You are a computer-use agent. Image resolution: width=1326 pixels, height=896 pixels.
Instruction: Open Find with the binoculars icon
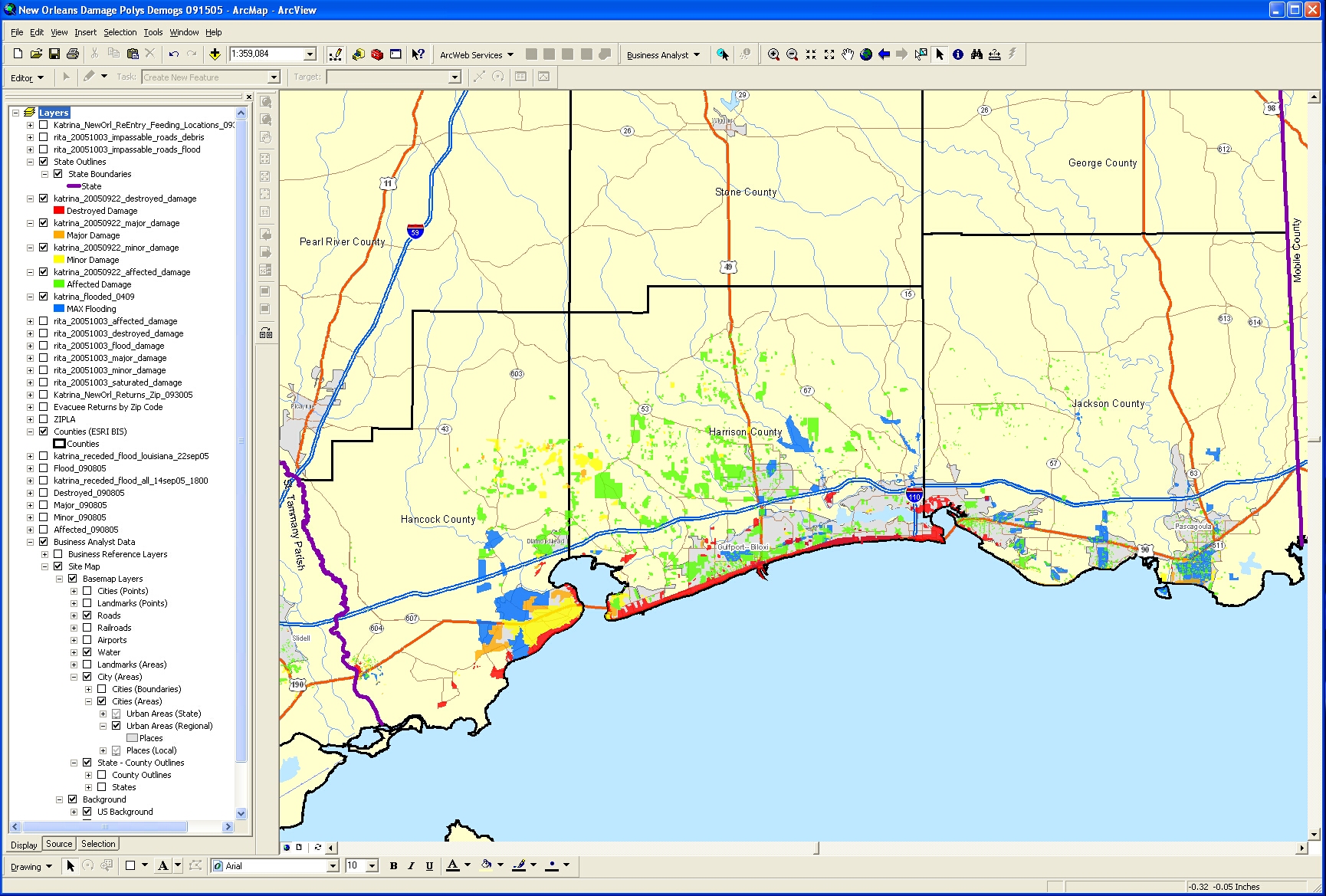click(x=976, y=54)
